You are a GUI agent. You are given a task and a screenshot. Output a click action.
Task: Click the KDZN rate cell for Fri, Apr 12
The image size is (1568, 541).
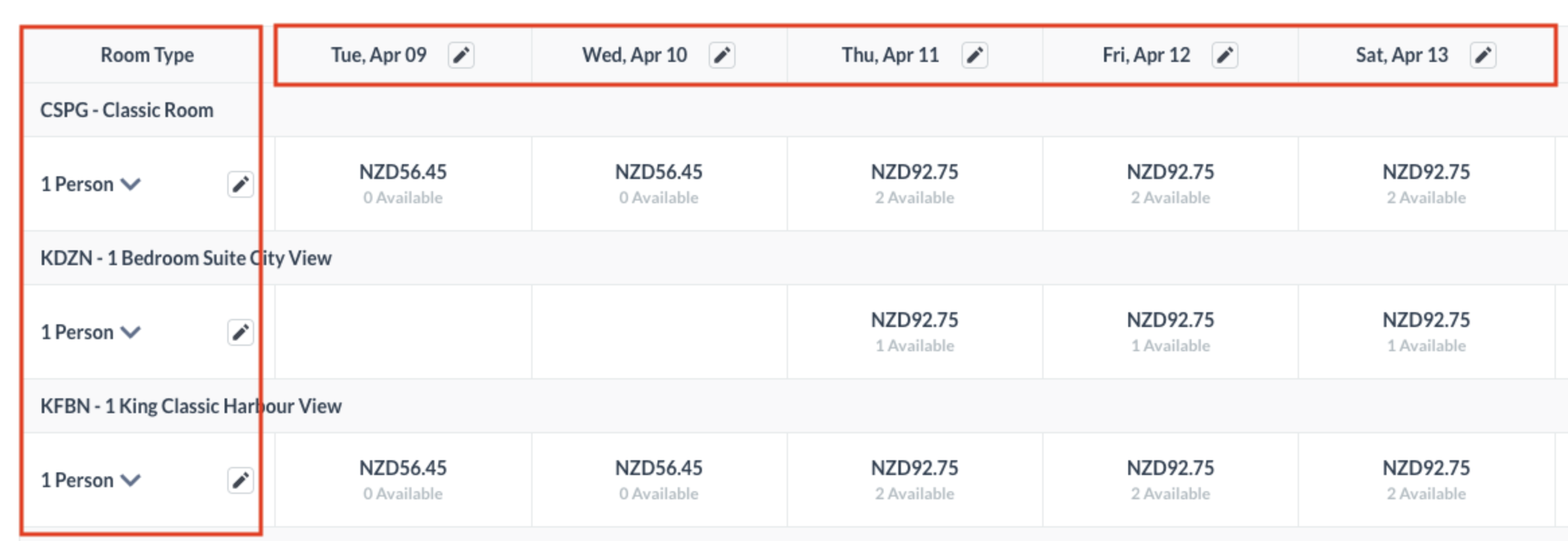pyautogui.click(x=1171, y=332)
